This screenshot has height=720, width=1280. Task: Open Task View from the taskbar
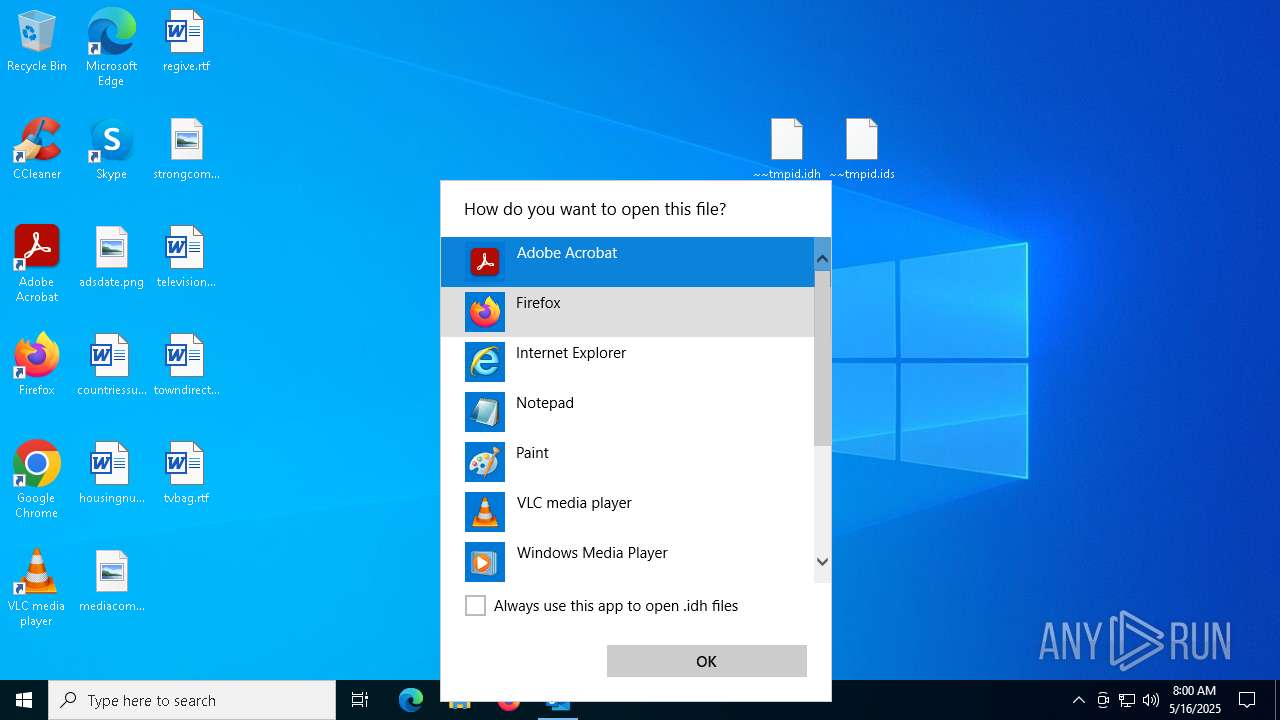click(360, 700)
